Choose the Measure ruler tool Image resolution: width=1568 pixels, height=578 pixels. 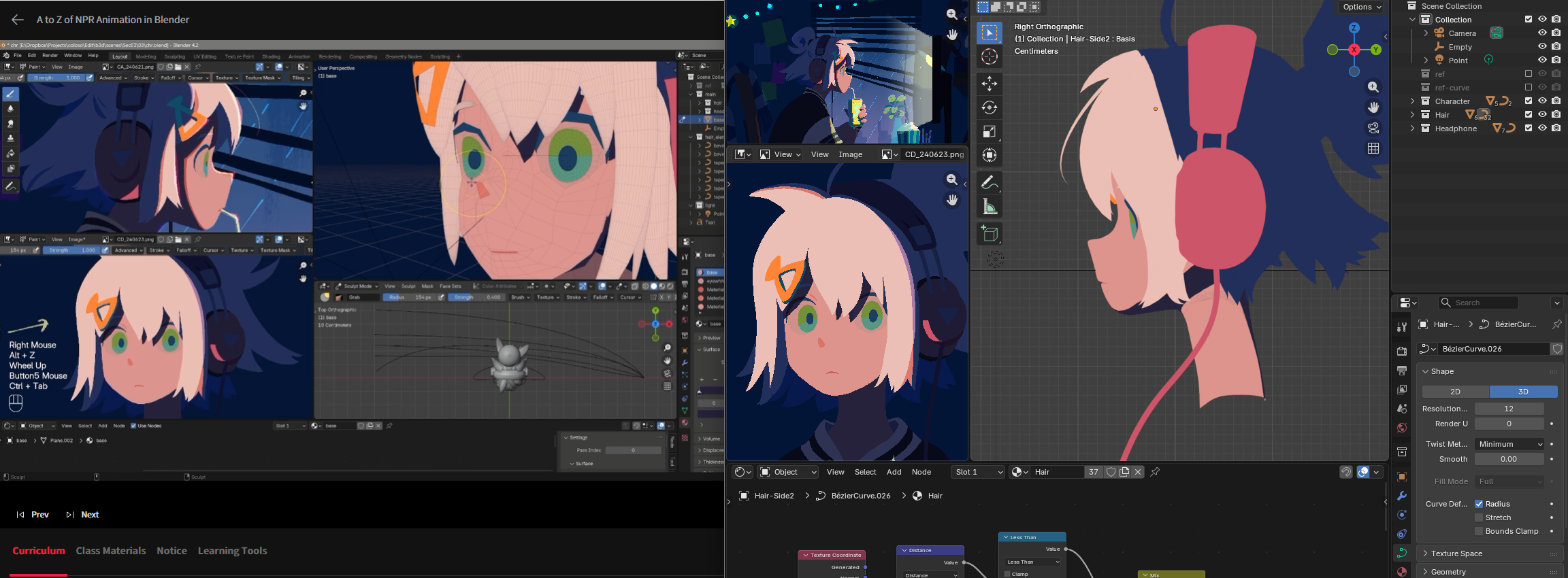(x=990, y=206)
